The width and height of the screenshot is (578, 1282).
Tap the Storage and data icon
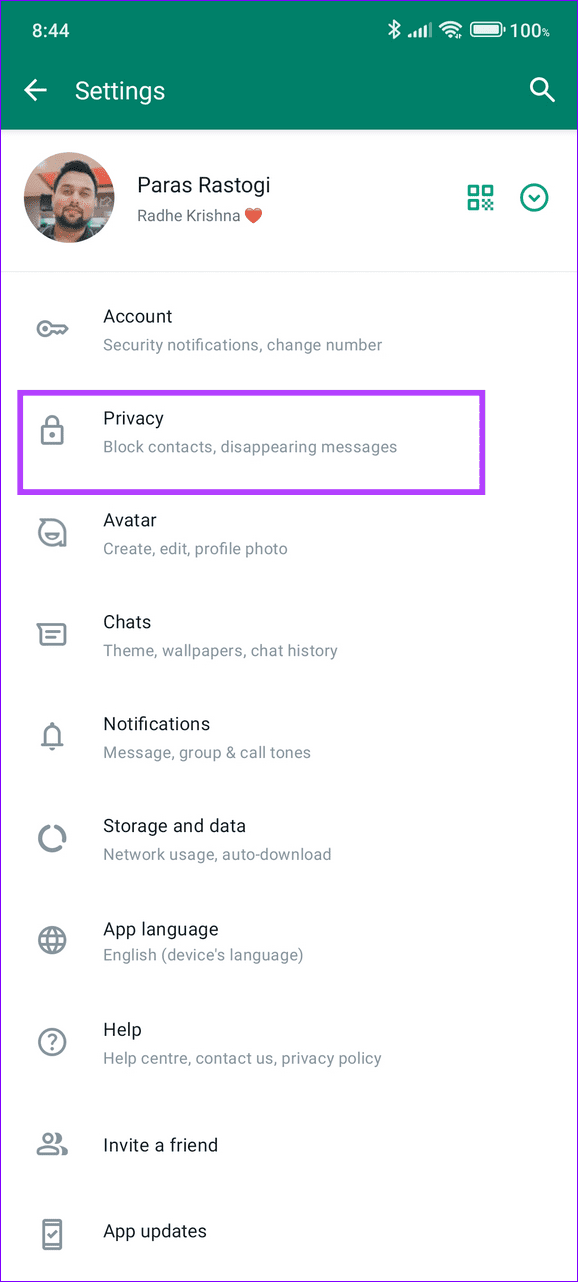pyautogui.click(x=52, y=838)
